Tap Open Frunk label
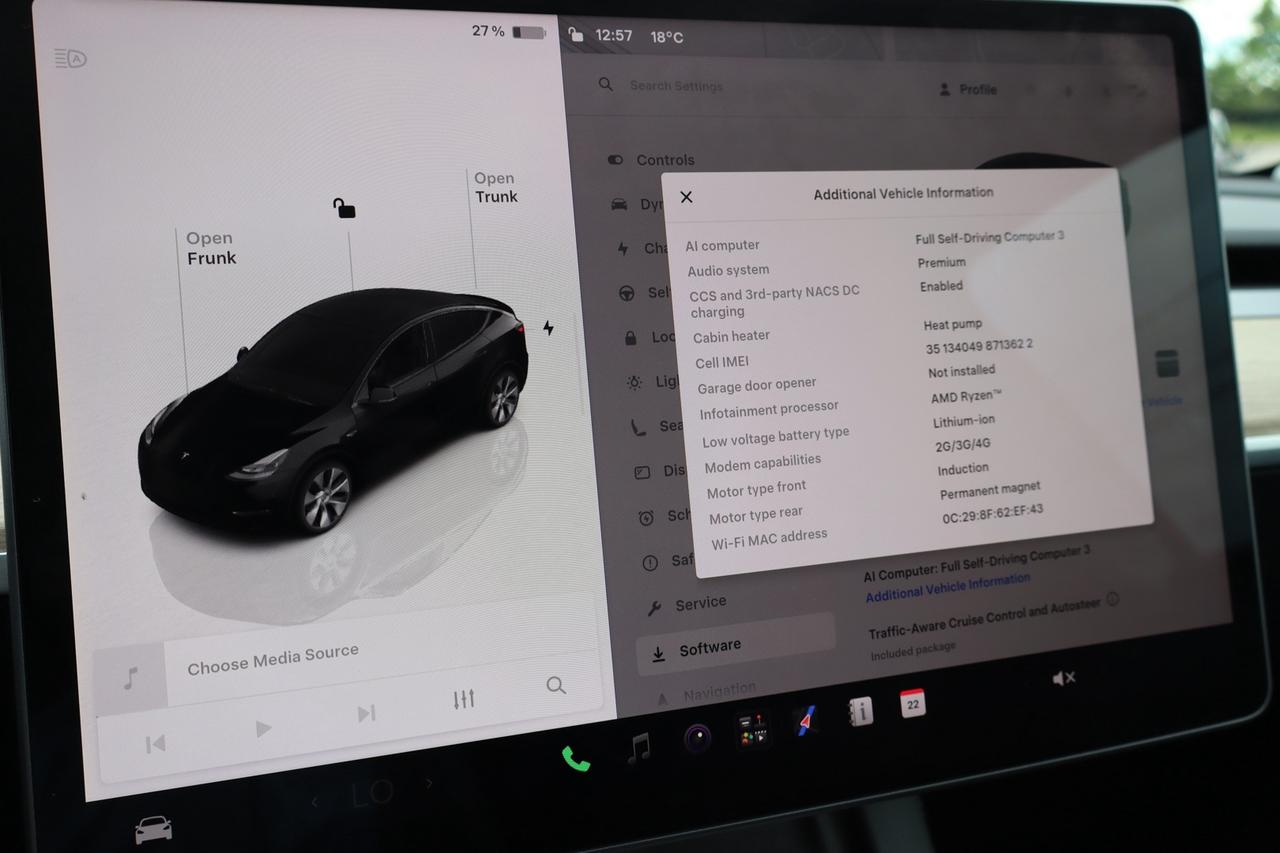 tap(211, 248)
